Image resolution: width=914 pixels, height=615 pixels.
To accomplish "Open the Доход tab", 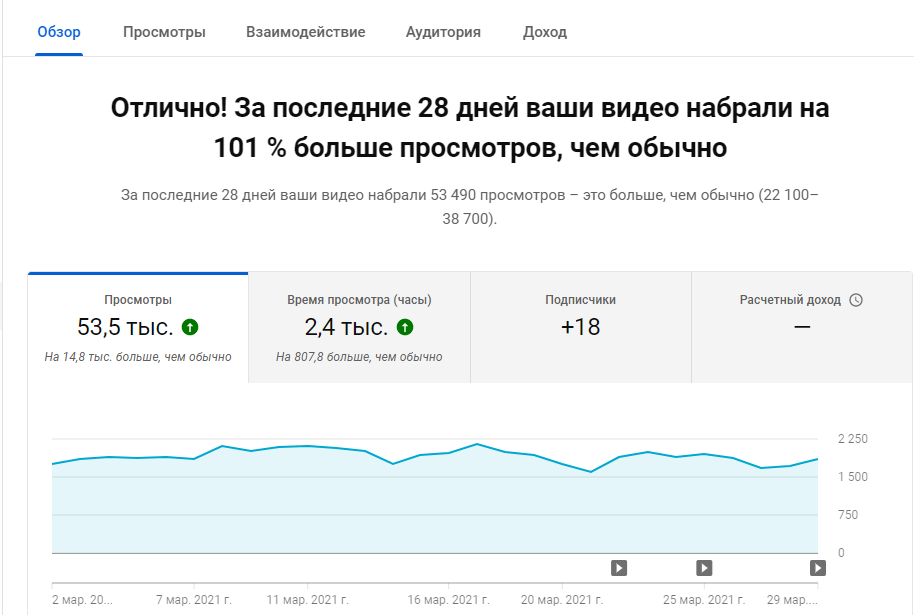I will [543, 31].
